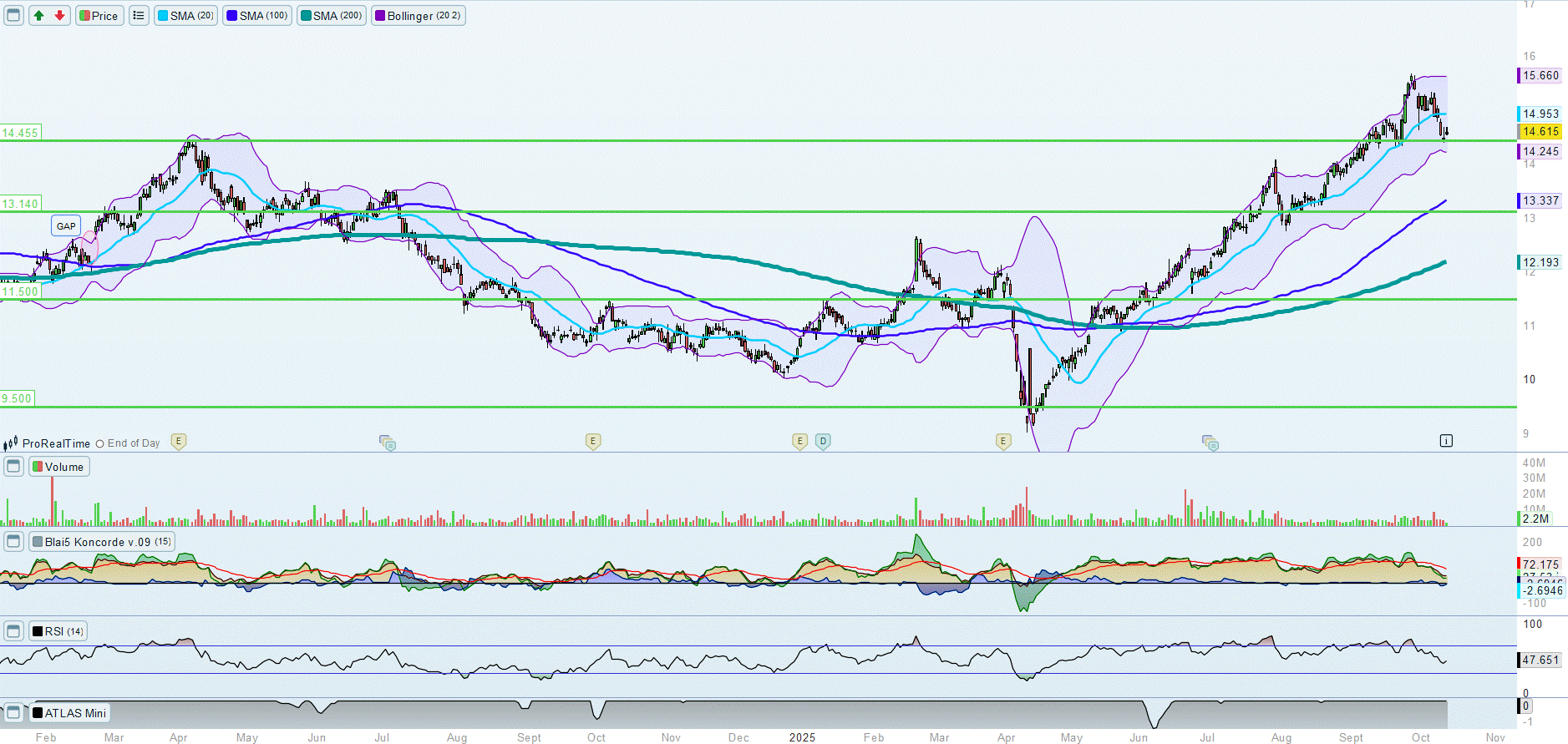1568x744 pixels.
Task: Select the Price label in the toolbar
Action: [99, 16]
